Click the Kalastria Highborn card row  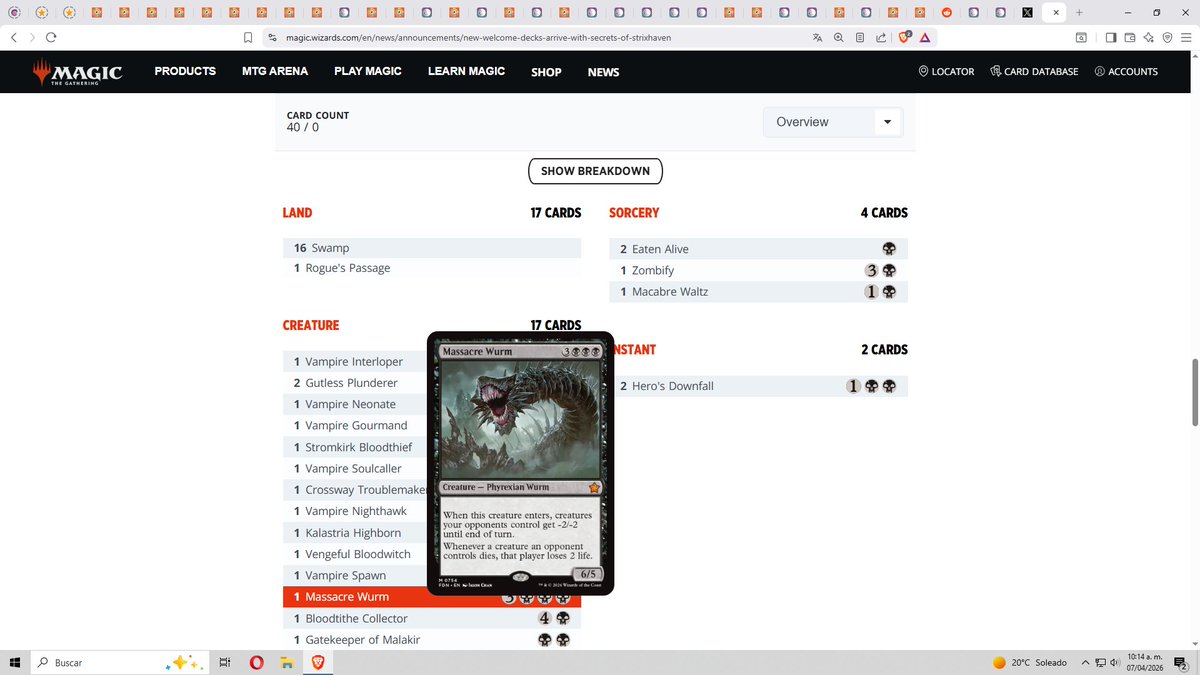point(355,533)
